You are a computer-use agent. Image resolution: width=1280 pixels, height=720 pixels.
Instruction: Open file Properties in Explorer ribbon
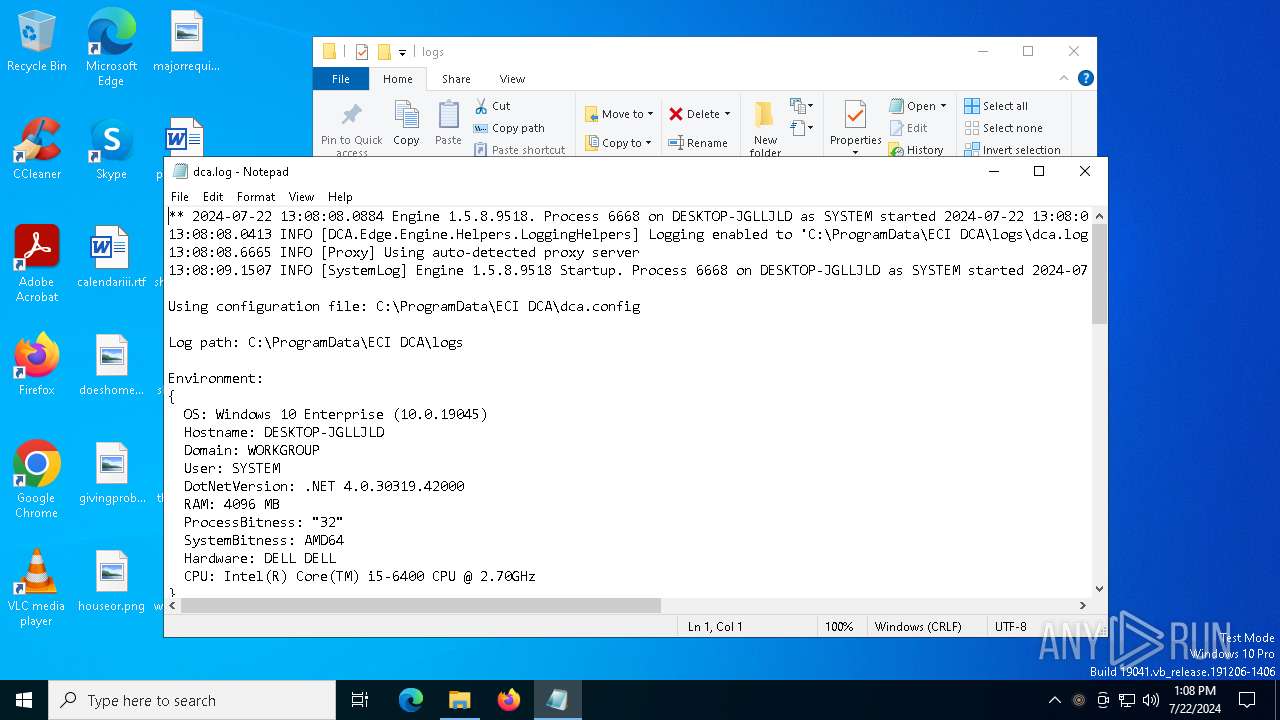tap(855, 122)
